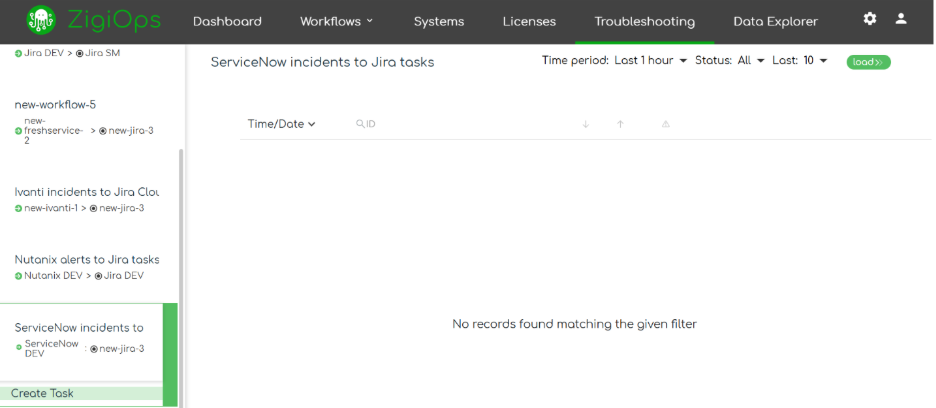Expand the Workflows chevron arrow
936x408 pixels.
(370, 21)
